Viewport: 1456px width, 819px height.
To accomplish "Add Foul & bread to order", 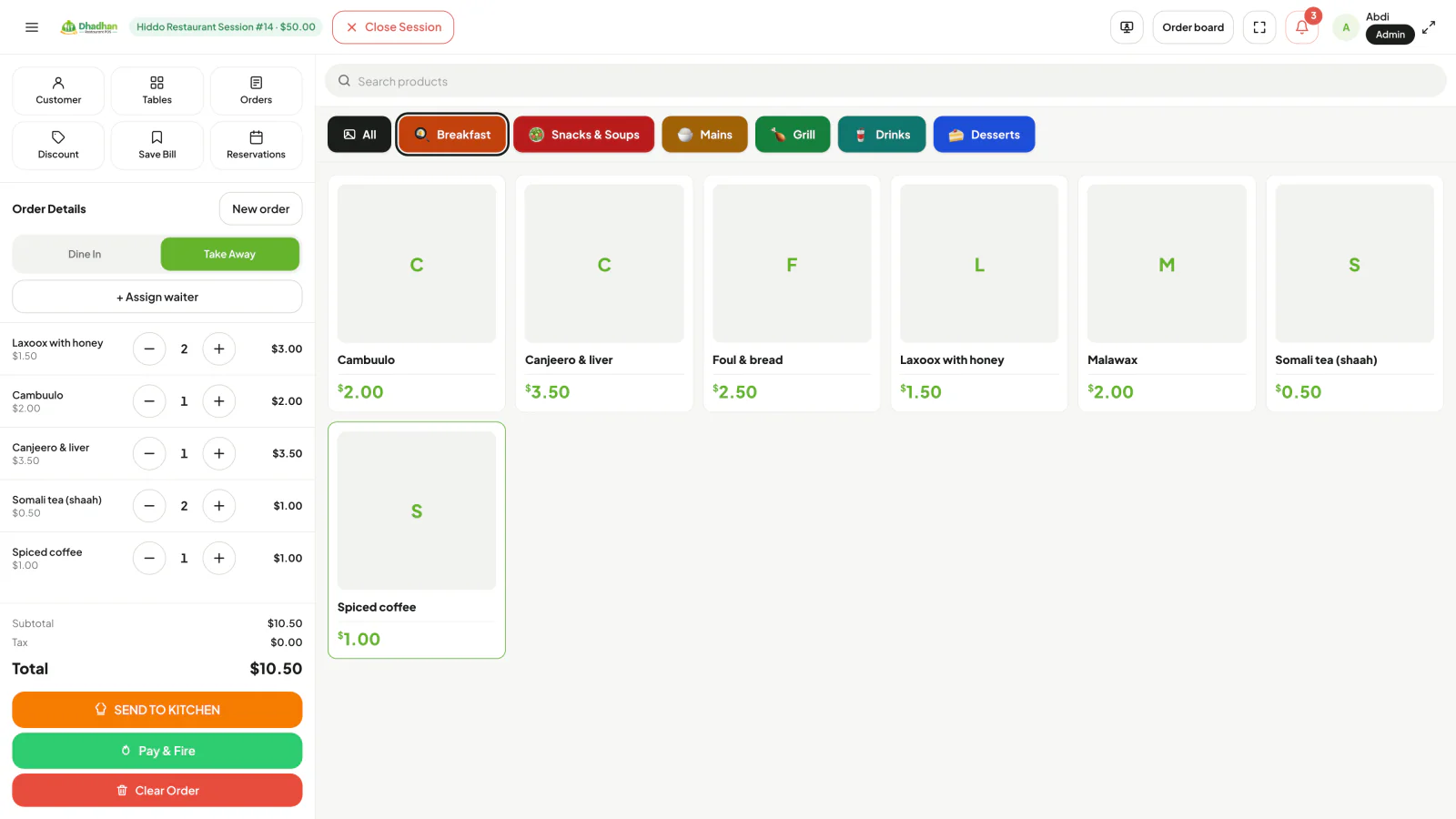I will [792, 293].
